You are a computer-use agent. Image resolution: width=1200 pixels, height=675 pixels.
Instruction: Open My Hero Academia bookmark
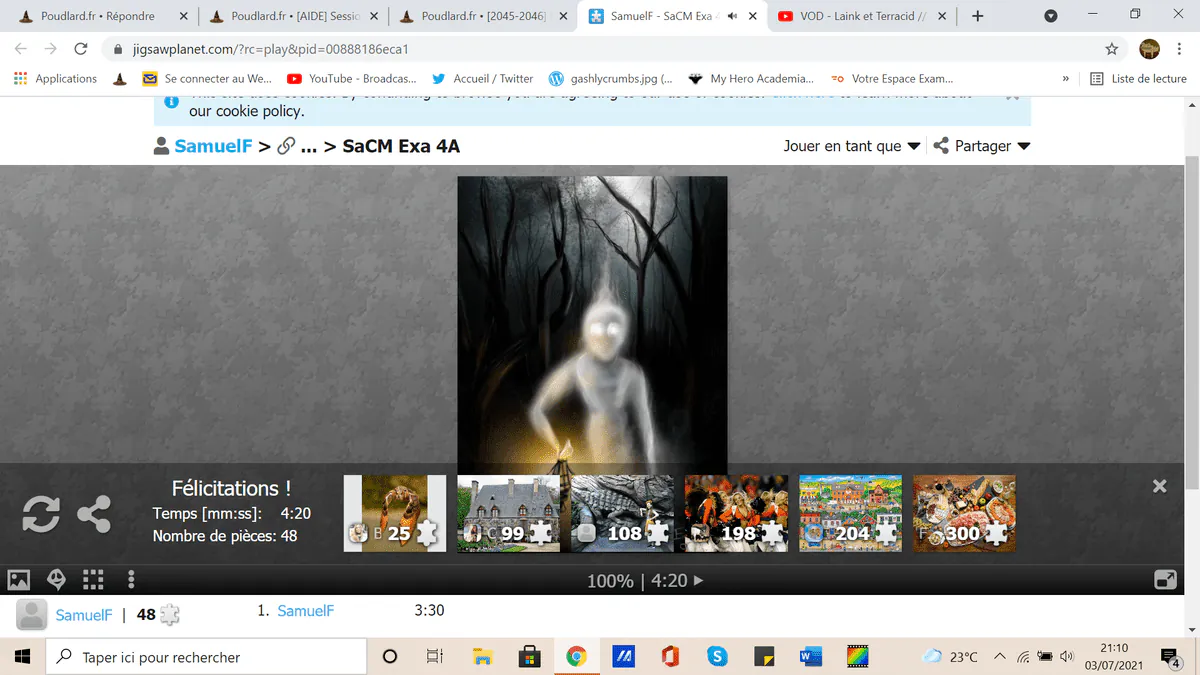pos(752,78)
